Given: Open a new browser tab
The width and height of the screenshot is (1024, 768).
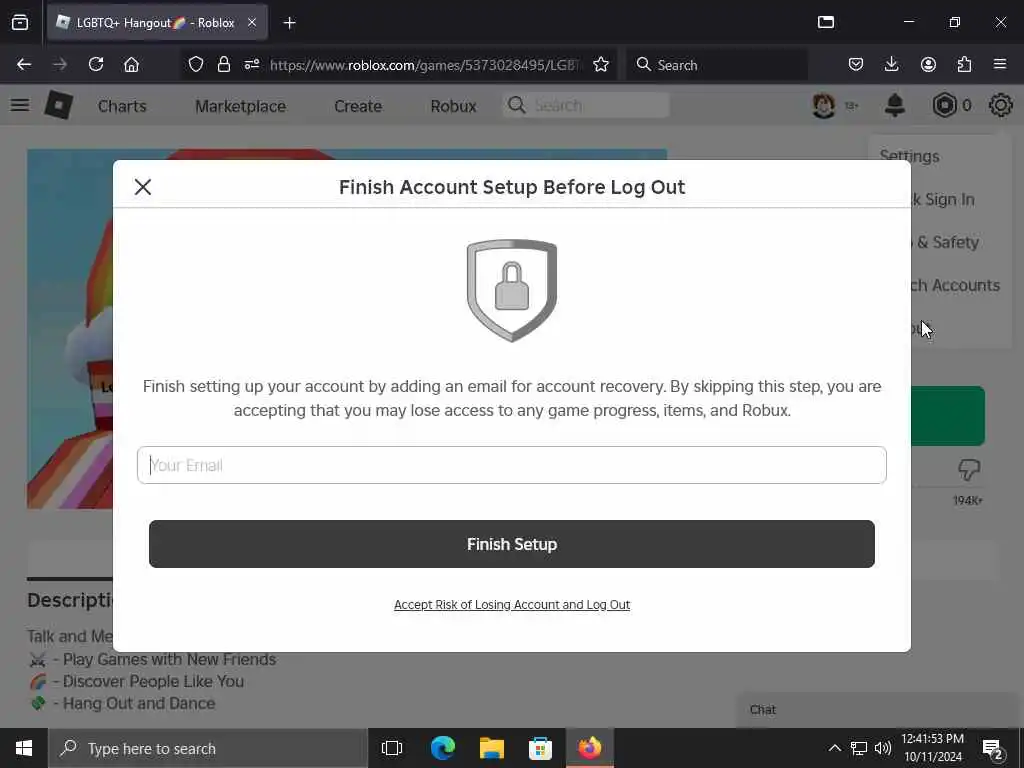Looking at the screenshot, I should 289,23.
